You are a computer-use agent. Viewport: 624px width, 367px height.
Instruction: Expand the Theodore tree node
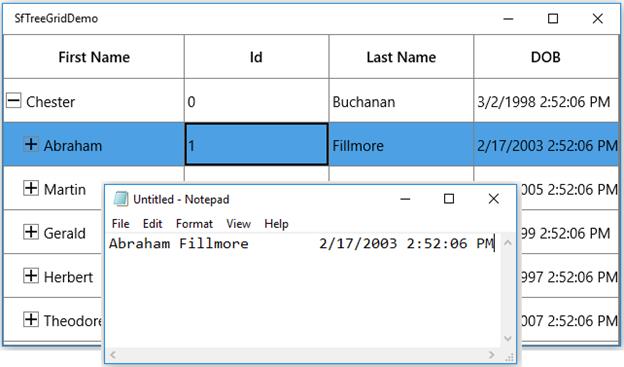(31, 319)
